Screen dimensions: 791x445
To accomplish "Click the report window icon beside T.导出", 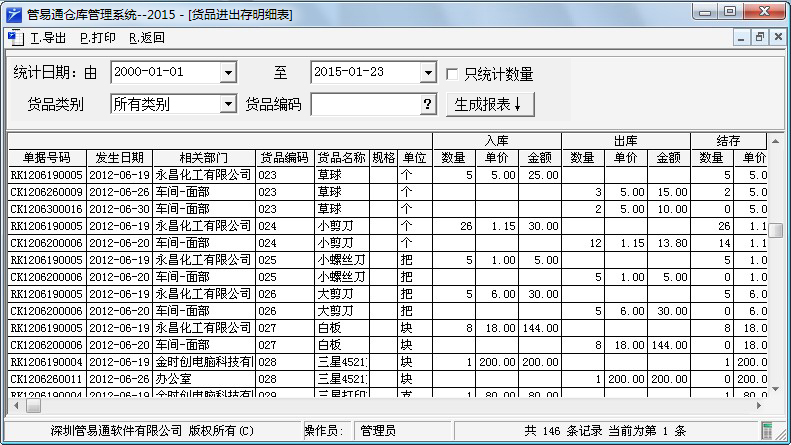I will (x=14, y=38).
